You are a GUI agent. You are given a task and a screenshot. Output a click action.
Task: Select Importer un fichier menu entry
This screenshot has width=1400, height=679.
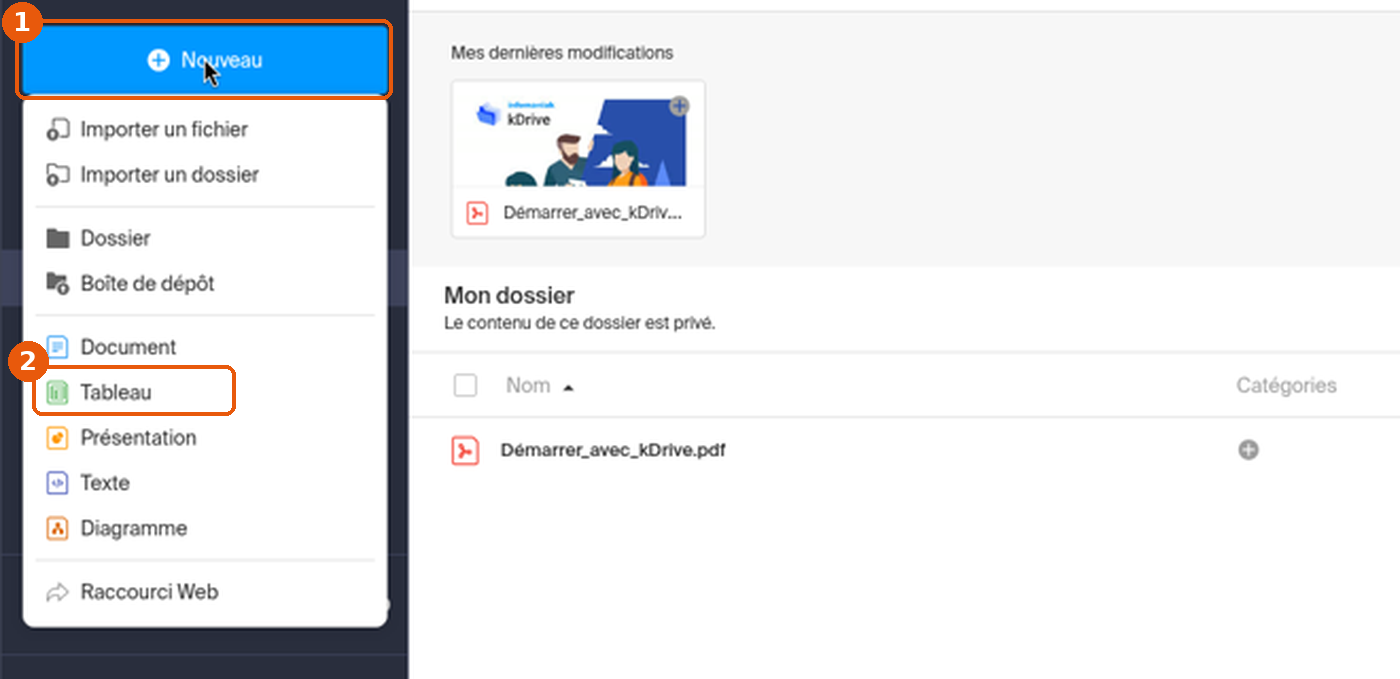tap(205, 129)
